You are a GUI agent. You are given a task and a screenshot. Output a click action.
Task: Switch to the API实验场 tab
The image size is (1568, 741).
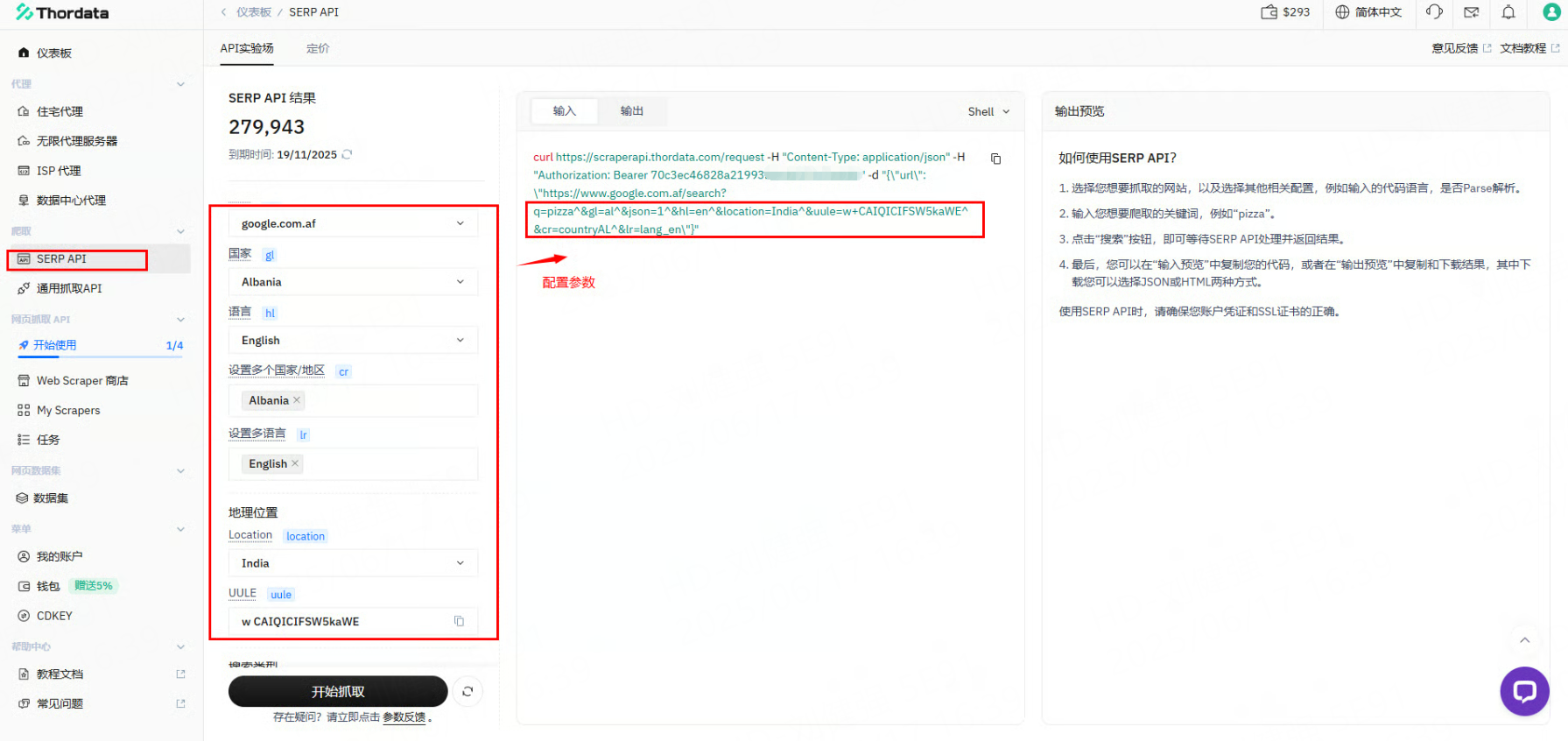tap(247, 48)
